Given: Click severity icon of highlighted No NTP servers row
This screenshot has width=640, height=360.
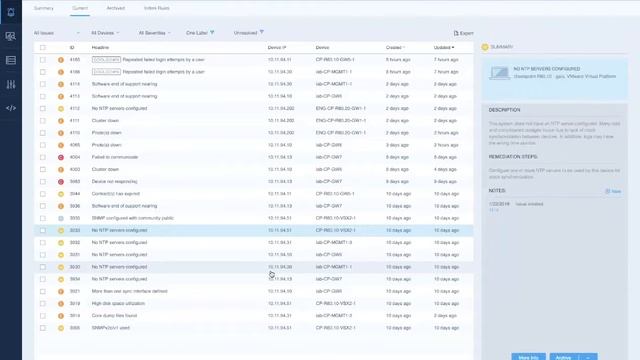Looking at the screenshot, I should tap(61, 231).
